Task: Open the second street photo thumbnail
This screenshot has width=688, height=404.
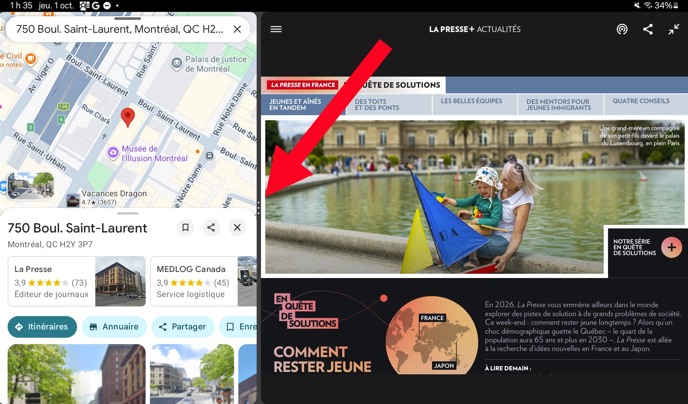Action: pyautogui.click(x=192, y=374)
